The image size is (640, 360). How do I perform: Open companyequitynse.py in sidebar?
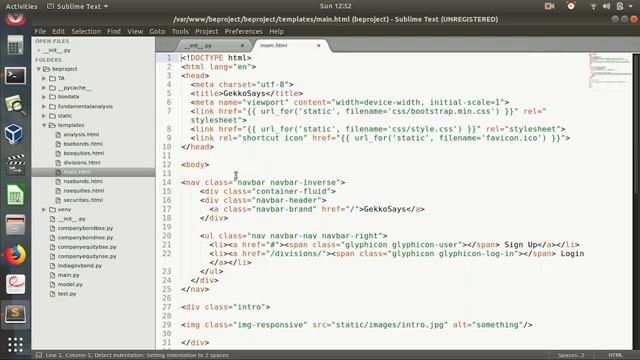87,256
